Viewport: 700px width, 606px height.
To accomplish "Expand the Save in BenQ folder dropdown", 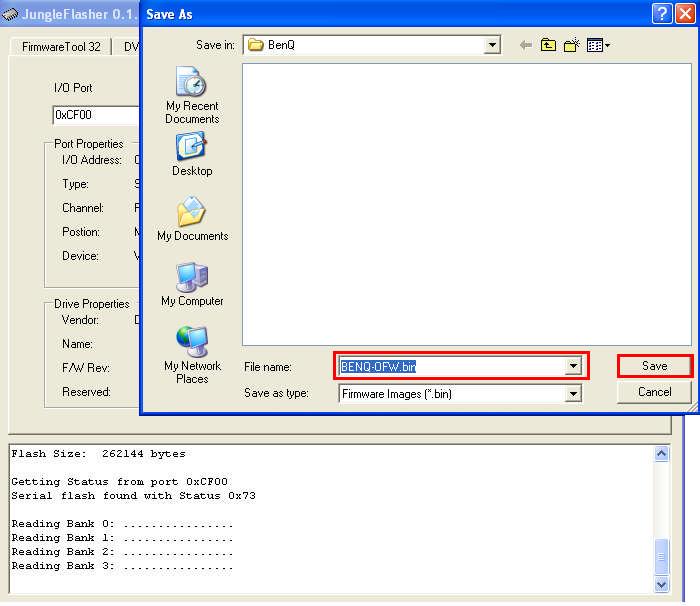I will pos(492,45).
